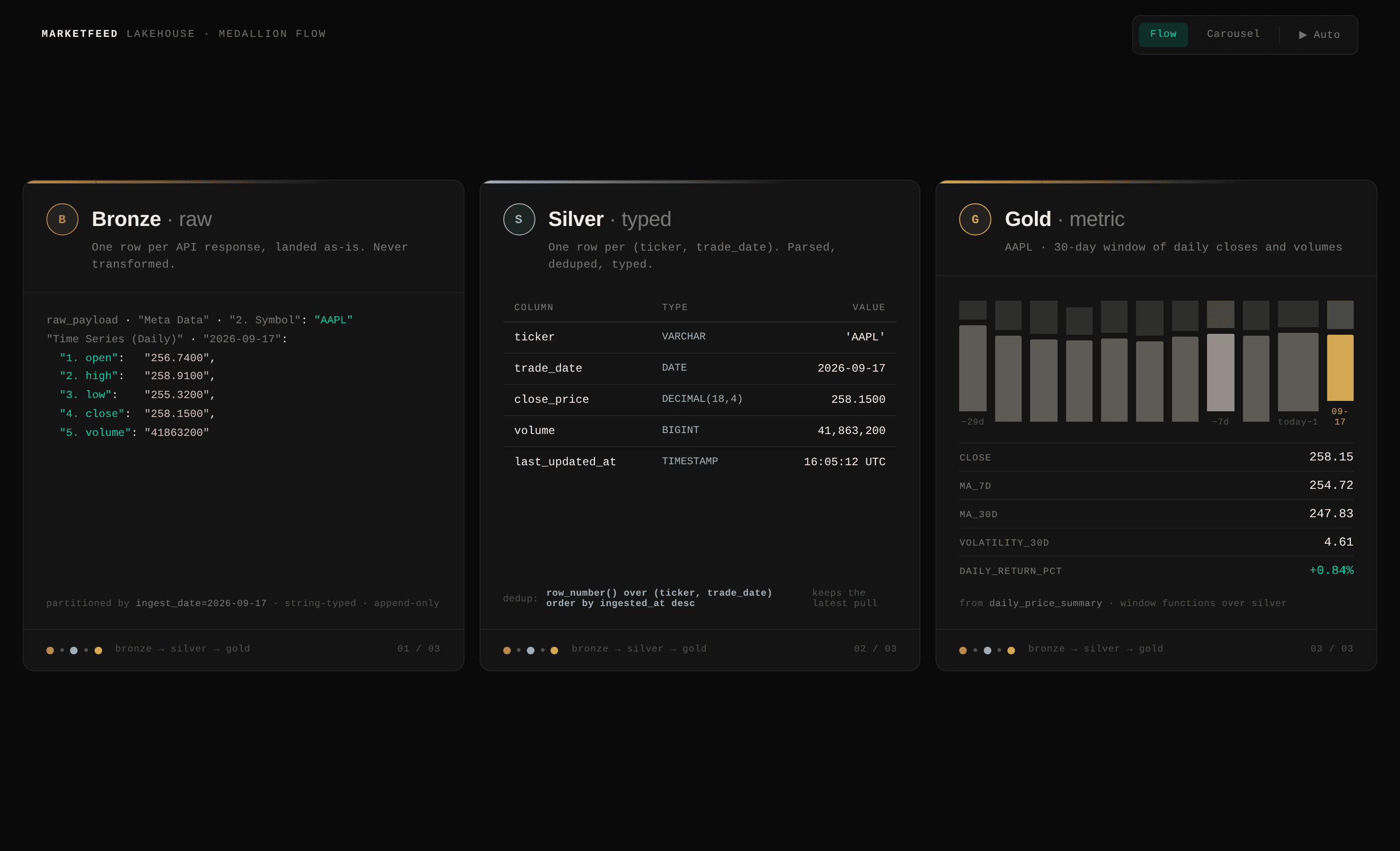Click the daily_price_summary source name
This screenshot has width=1400, height=851.
pos(1045,603)
